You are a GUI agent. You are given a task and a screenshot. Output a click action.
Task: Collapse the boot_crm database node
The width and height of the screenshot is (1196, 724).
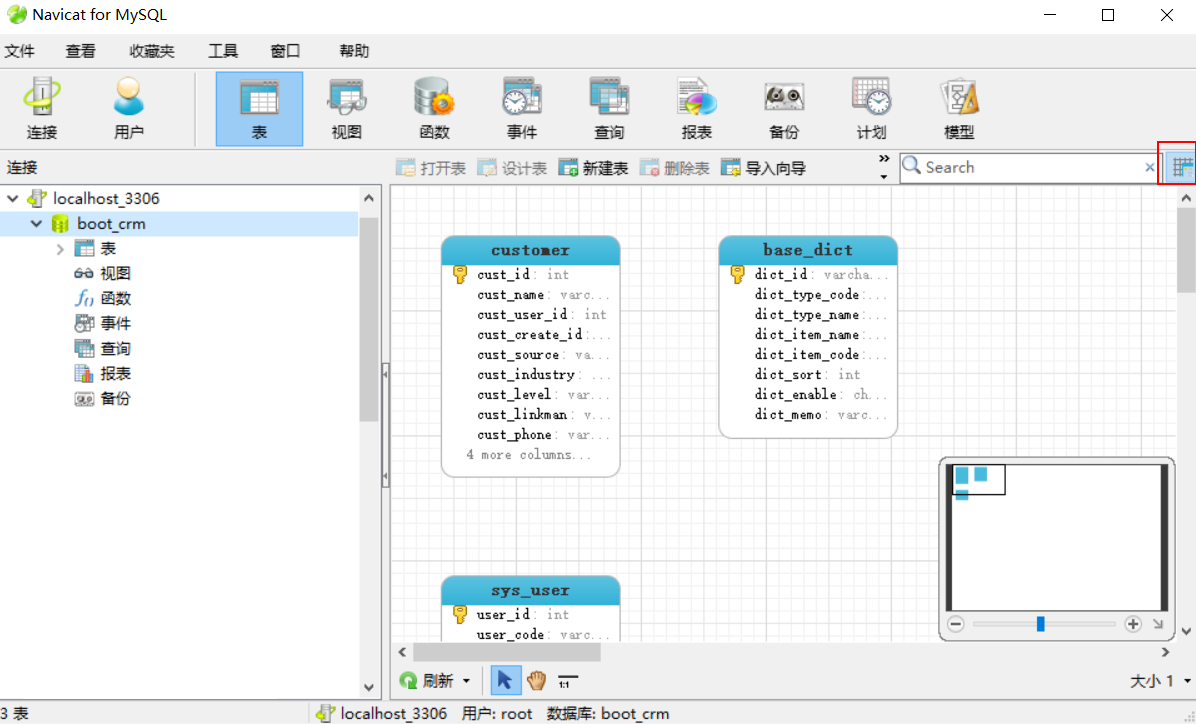pos(37,223)
